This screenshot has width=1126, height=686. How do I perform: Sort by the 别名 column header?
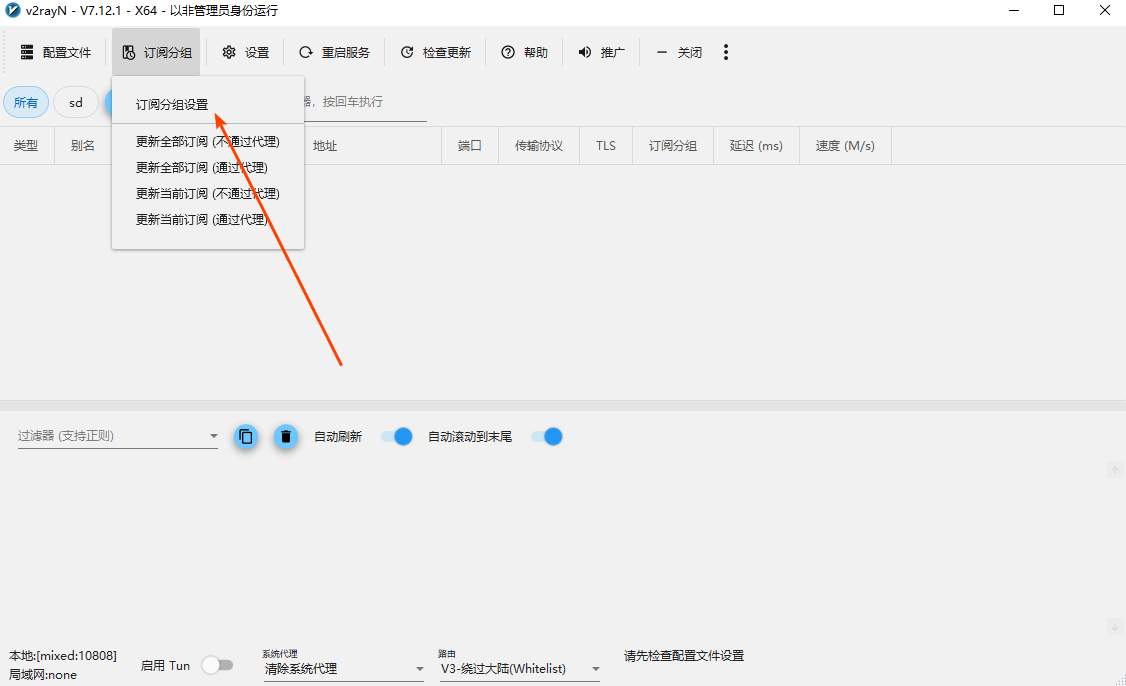click(x=83, y=146)
